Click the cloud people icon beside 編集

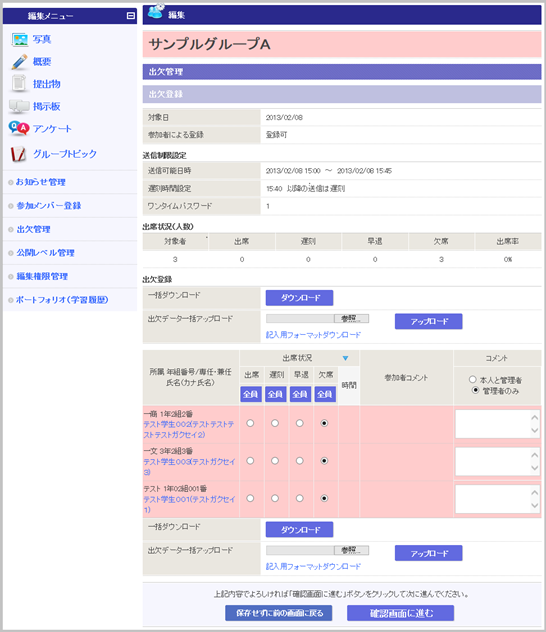pos(156,11)
